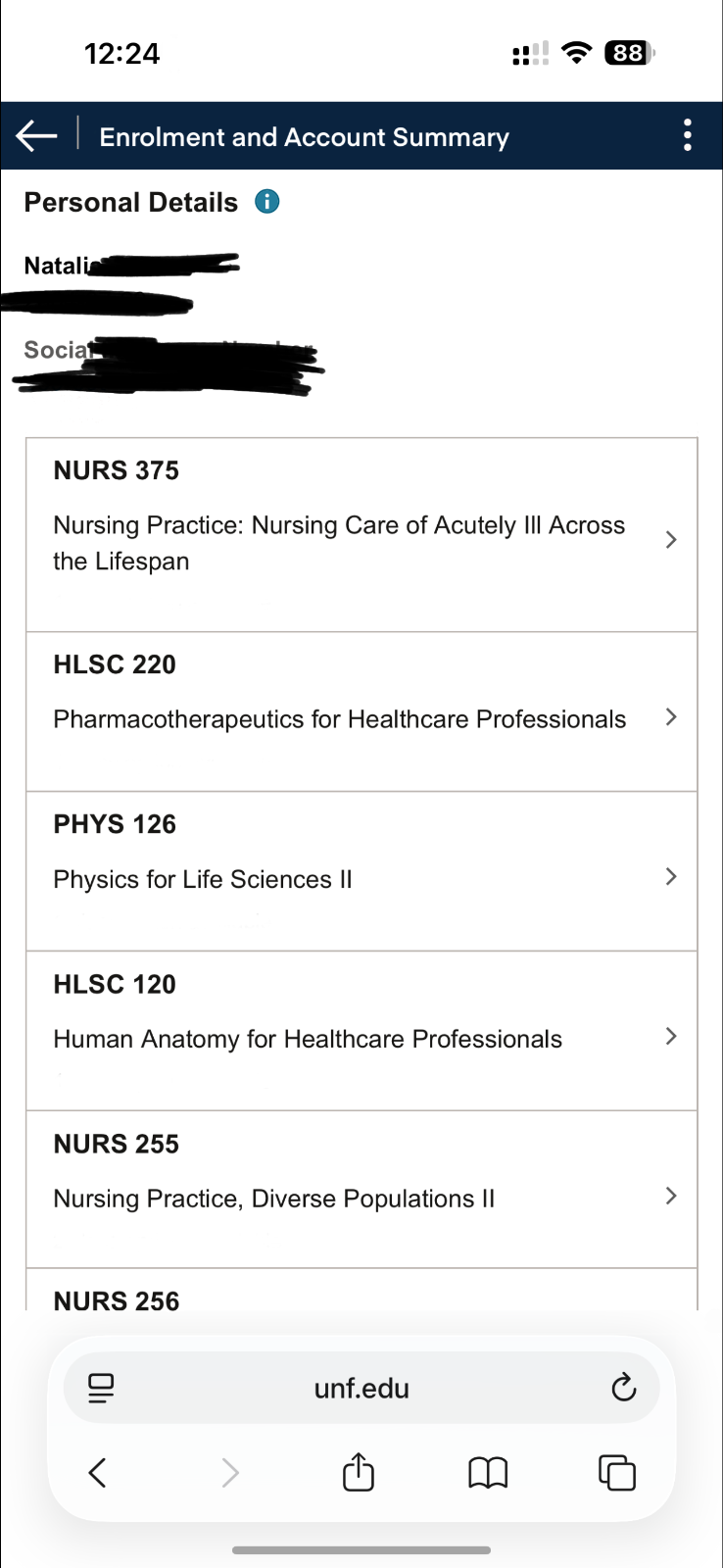
Task: Open the three-dot more options menu
Action: pos(688,135)
